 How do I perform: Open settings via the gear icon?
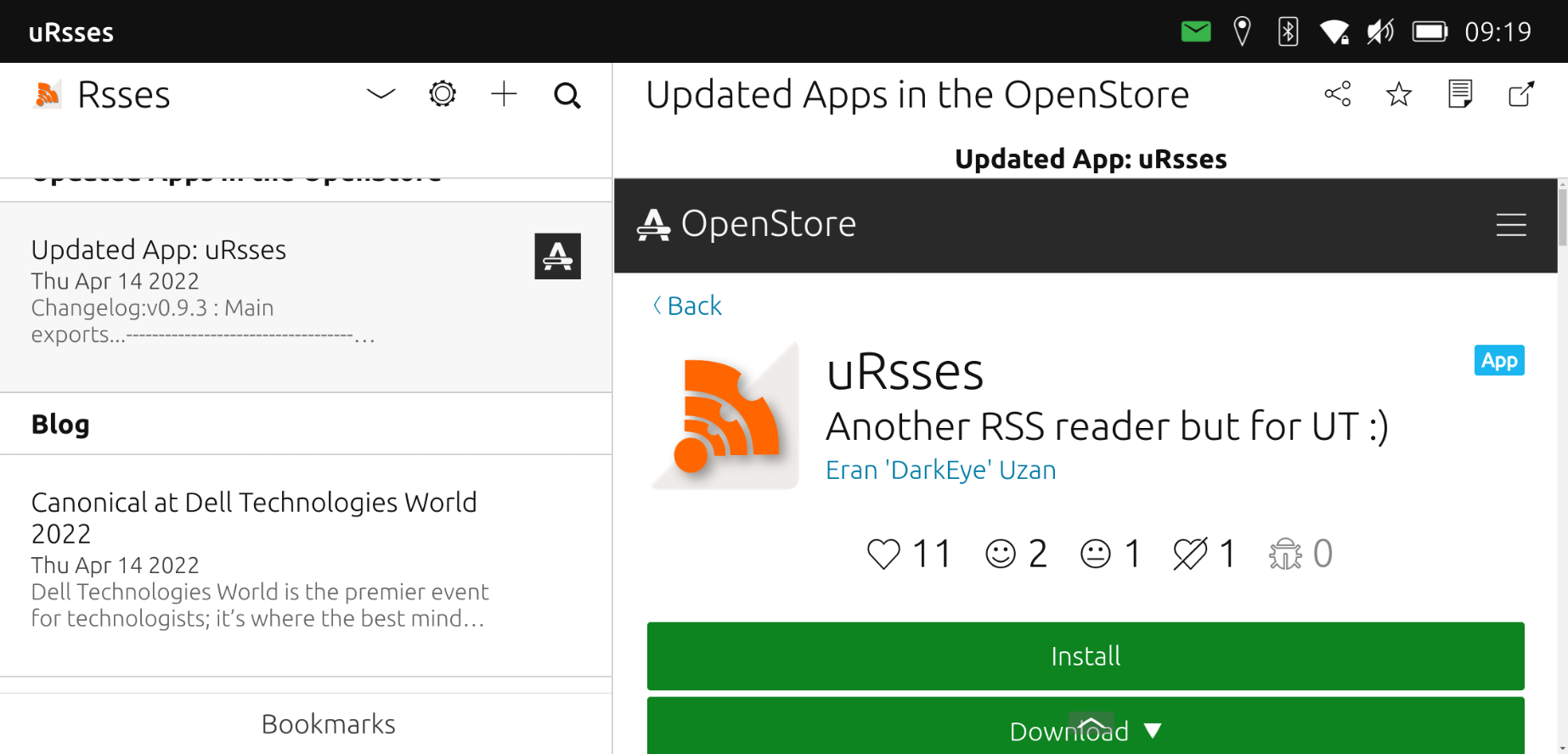[x=443, y=94]
